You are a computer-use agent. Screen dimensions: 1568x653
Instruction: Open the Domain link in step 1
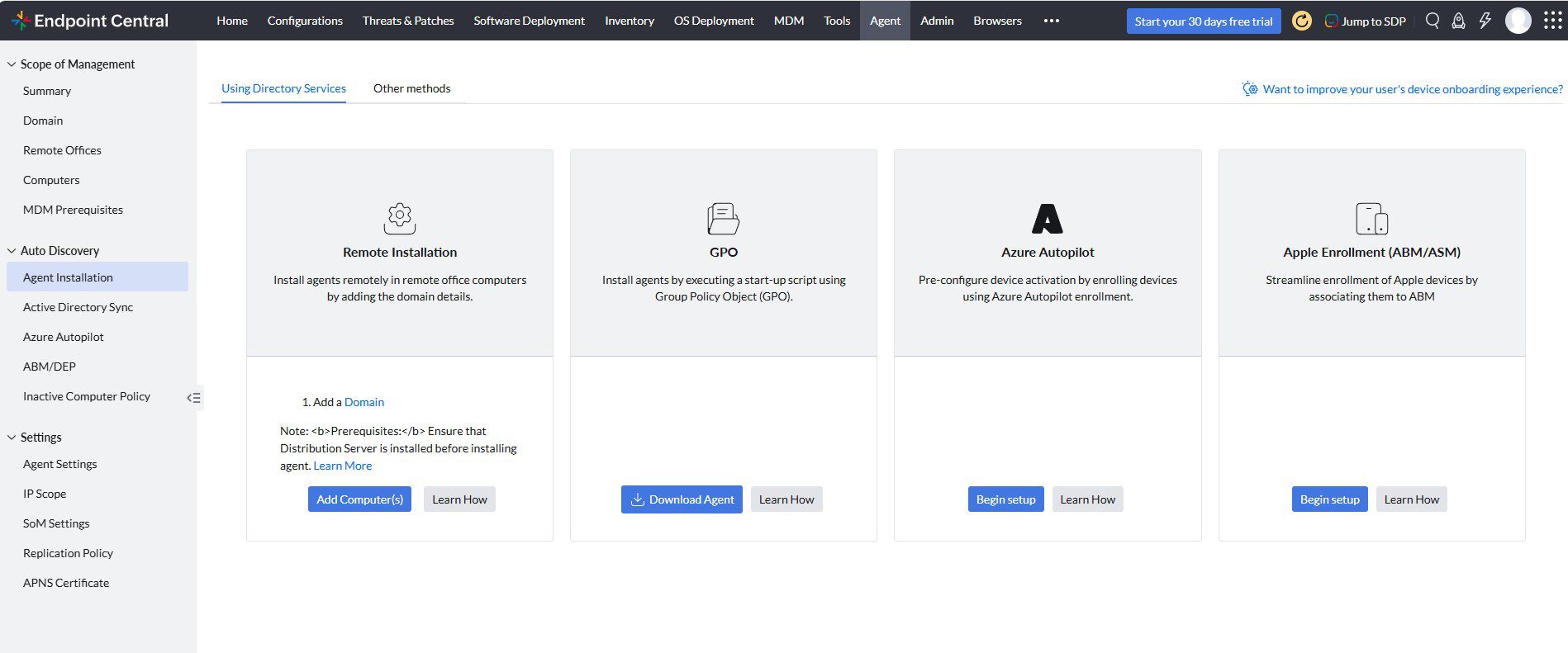click(x=364, y=402)
